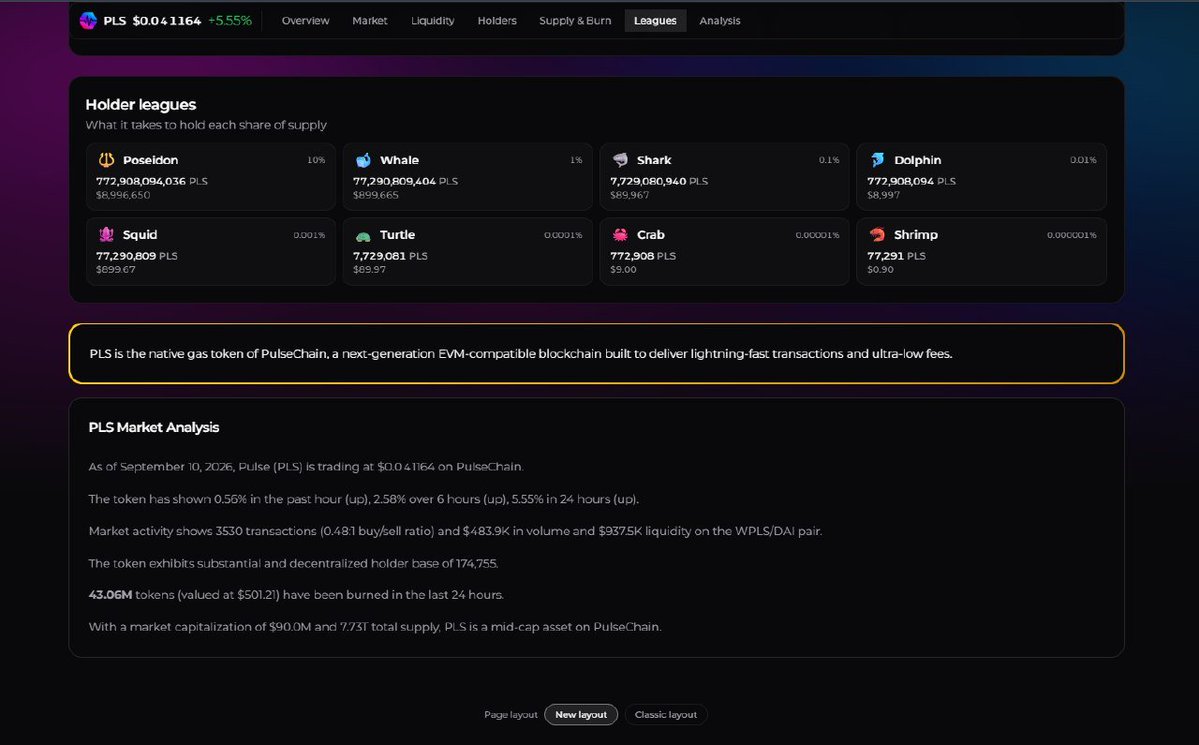
Task: Open the Overview tab
Action: pos(305,21)
